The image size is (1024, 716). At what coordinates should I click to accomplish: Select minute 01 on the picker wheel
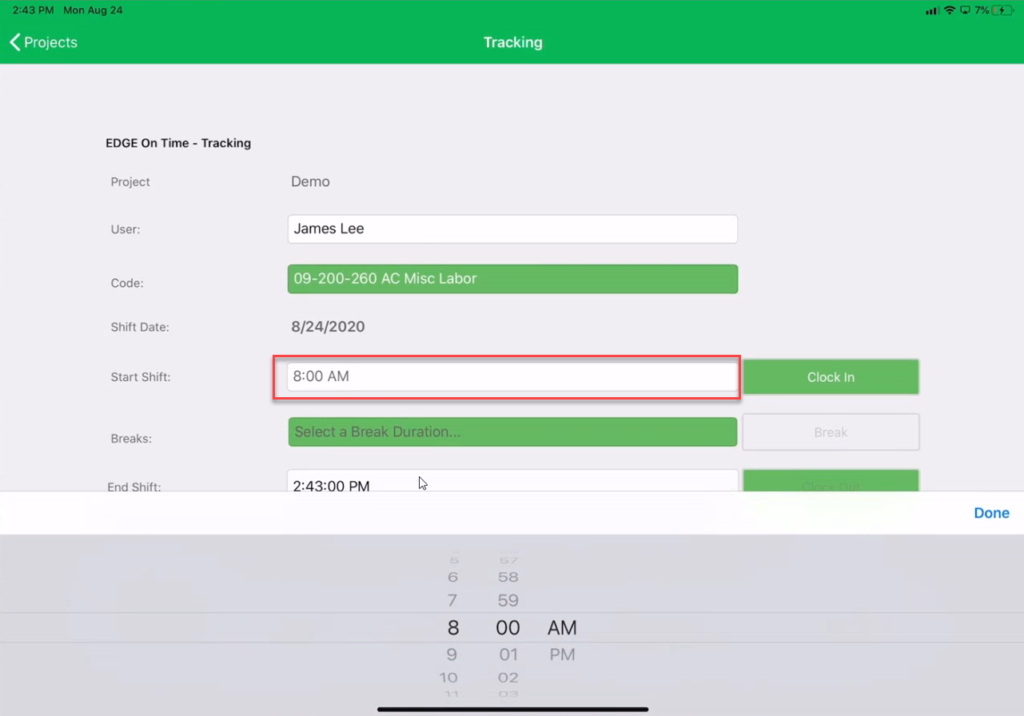point(508,654)
